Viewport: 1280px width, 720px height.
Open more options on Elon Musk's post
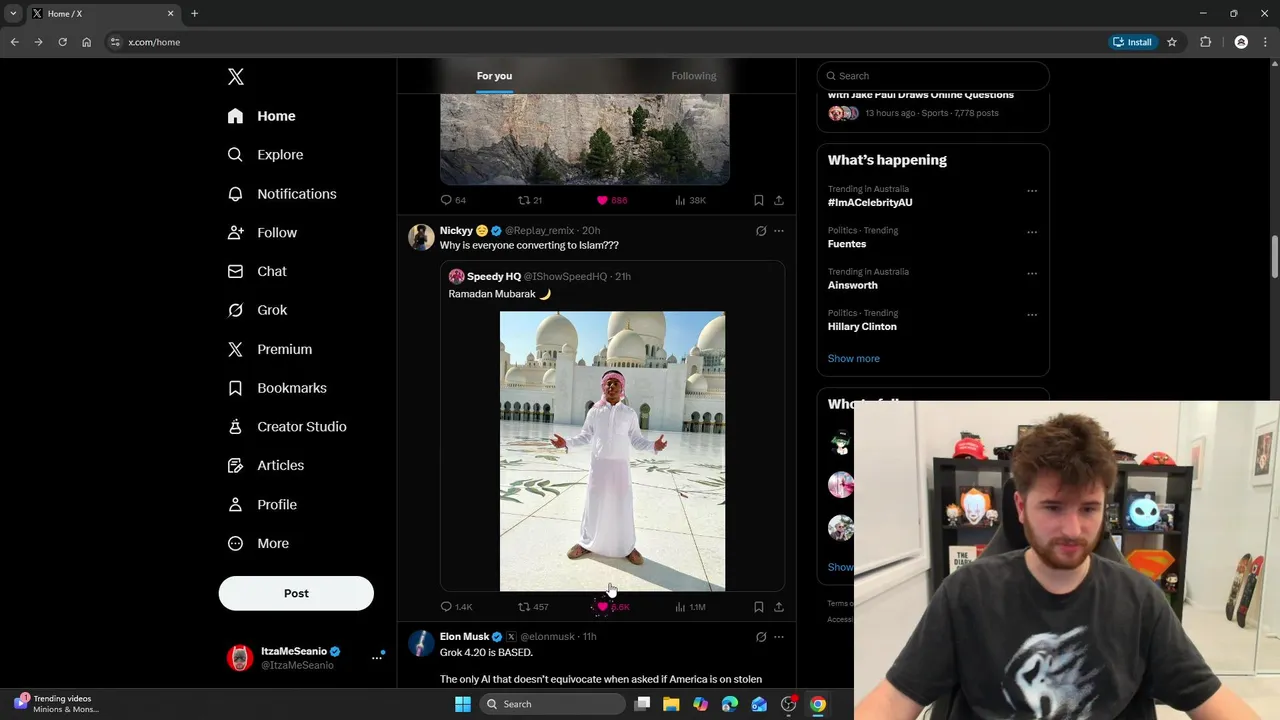[x=779, y=637]
